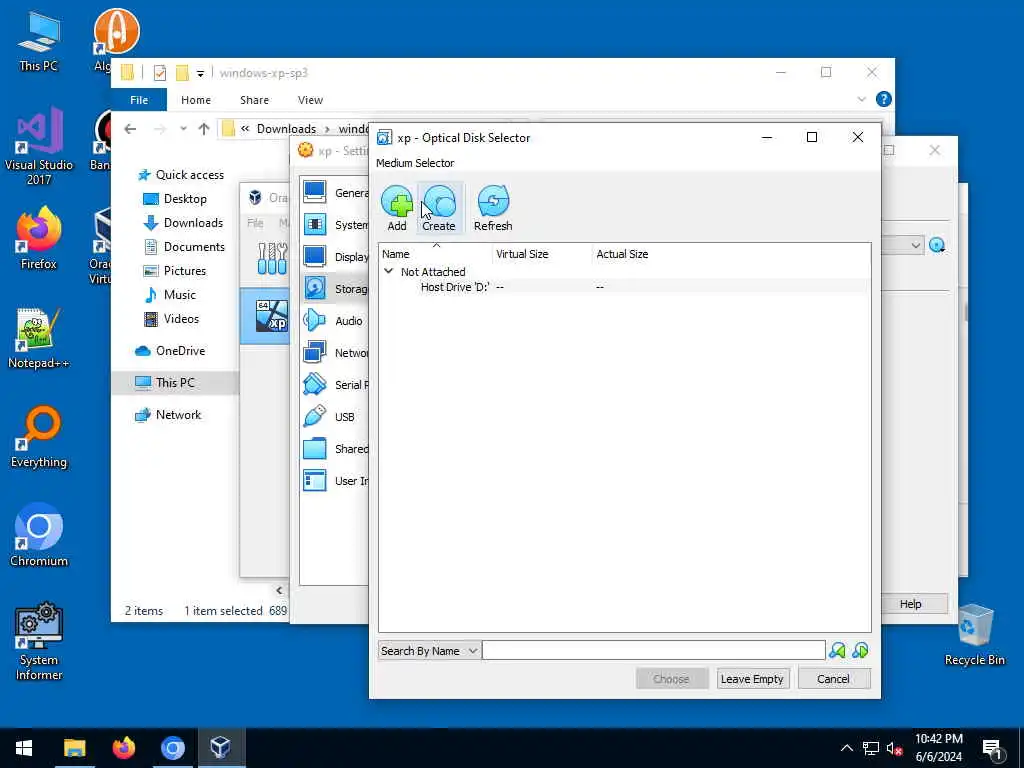Go back in File Explorer
This screenshot has width=1024, height=768.
pos(130,129)
